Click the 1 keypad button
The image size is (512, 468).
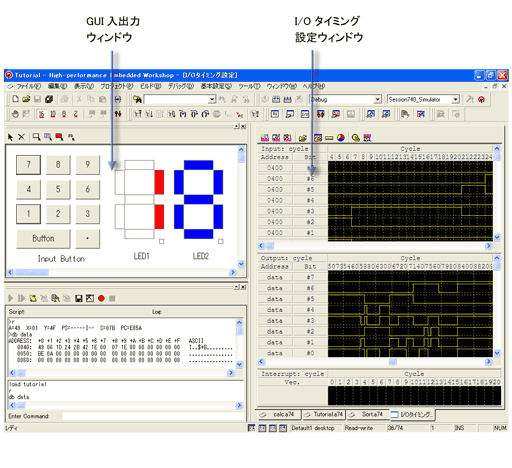pos(28,214)
